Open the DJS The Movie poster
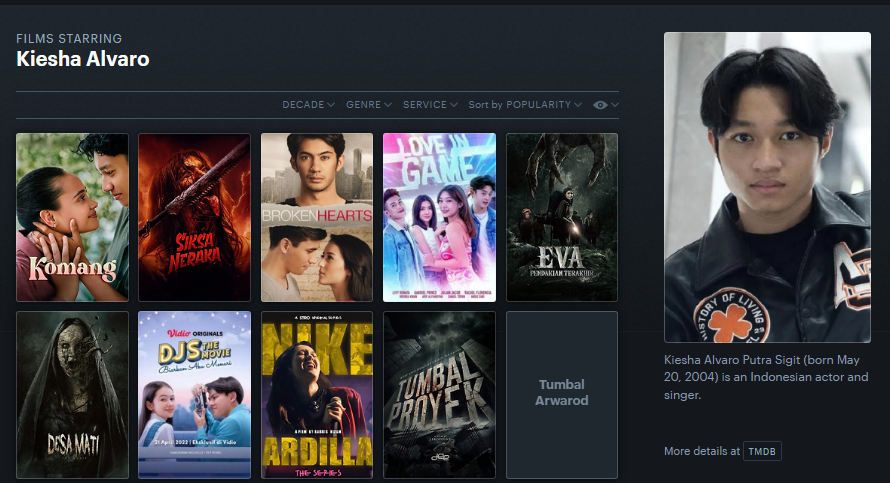 coord(195,395)
